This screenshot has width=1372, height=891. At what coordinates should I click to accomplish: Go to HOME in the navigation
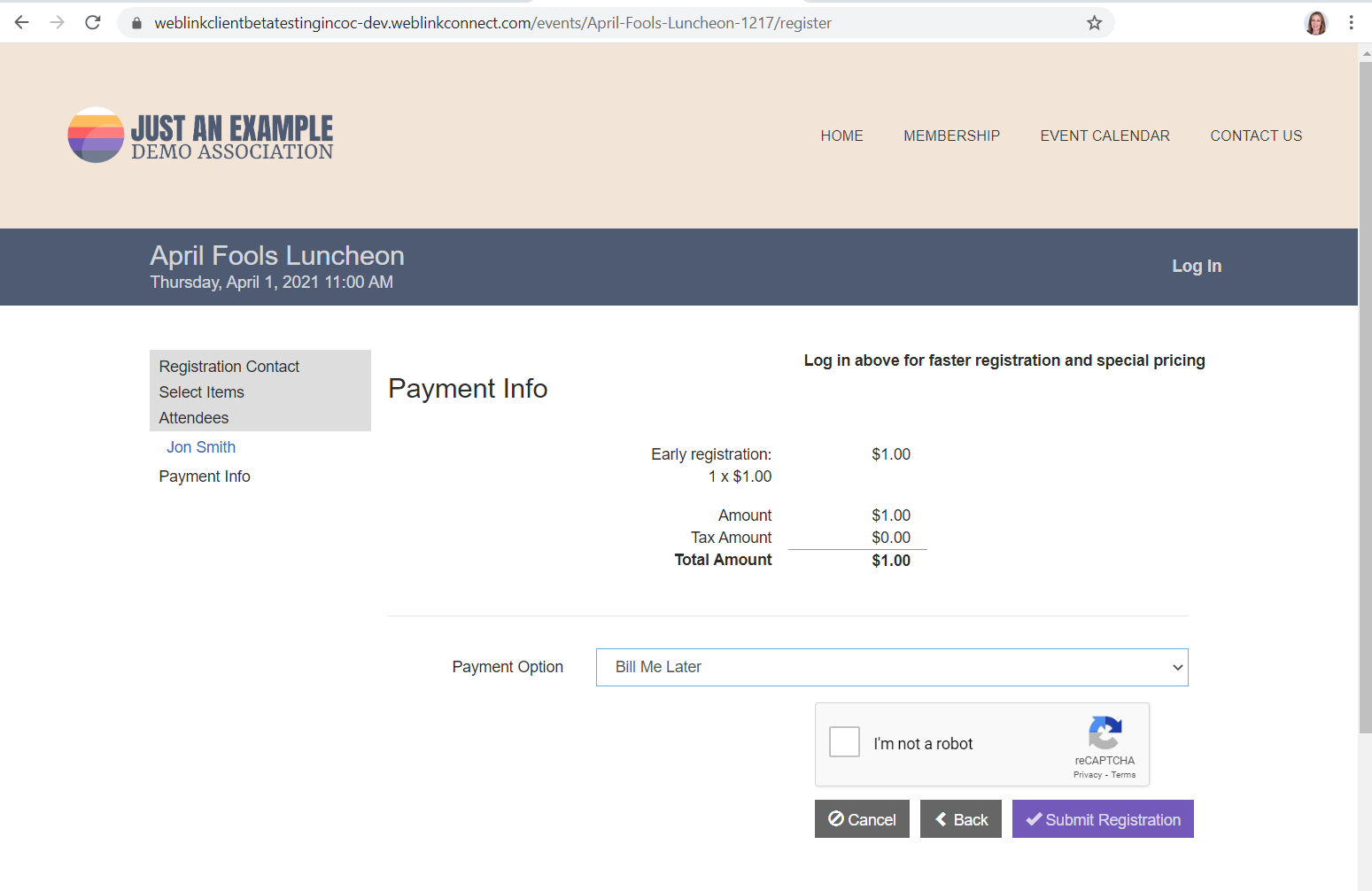841,136
